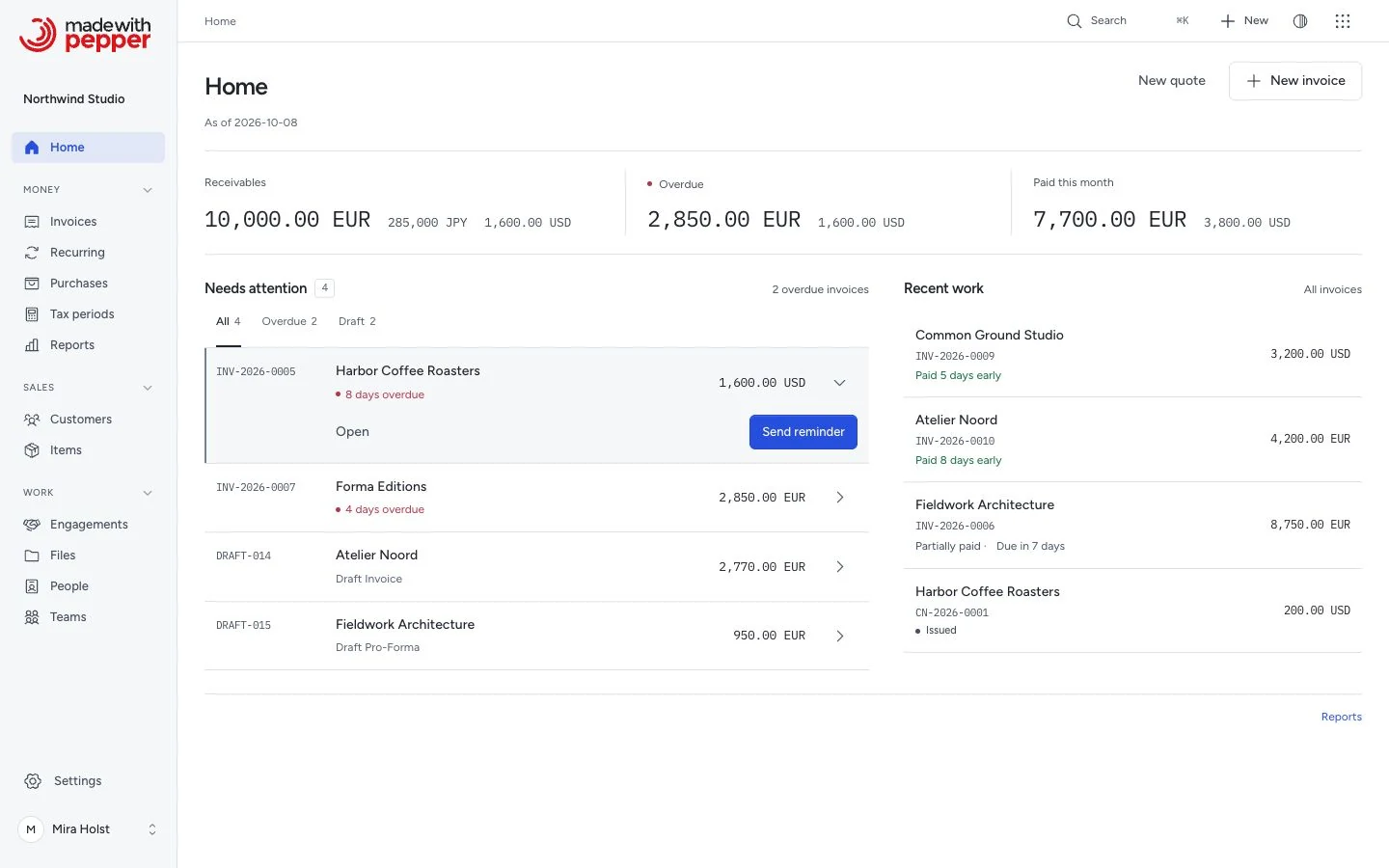Send reminder to Harbor Coffee Roasters
This screenshot has height=868, width=1389.
point(803,432)
